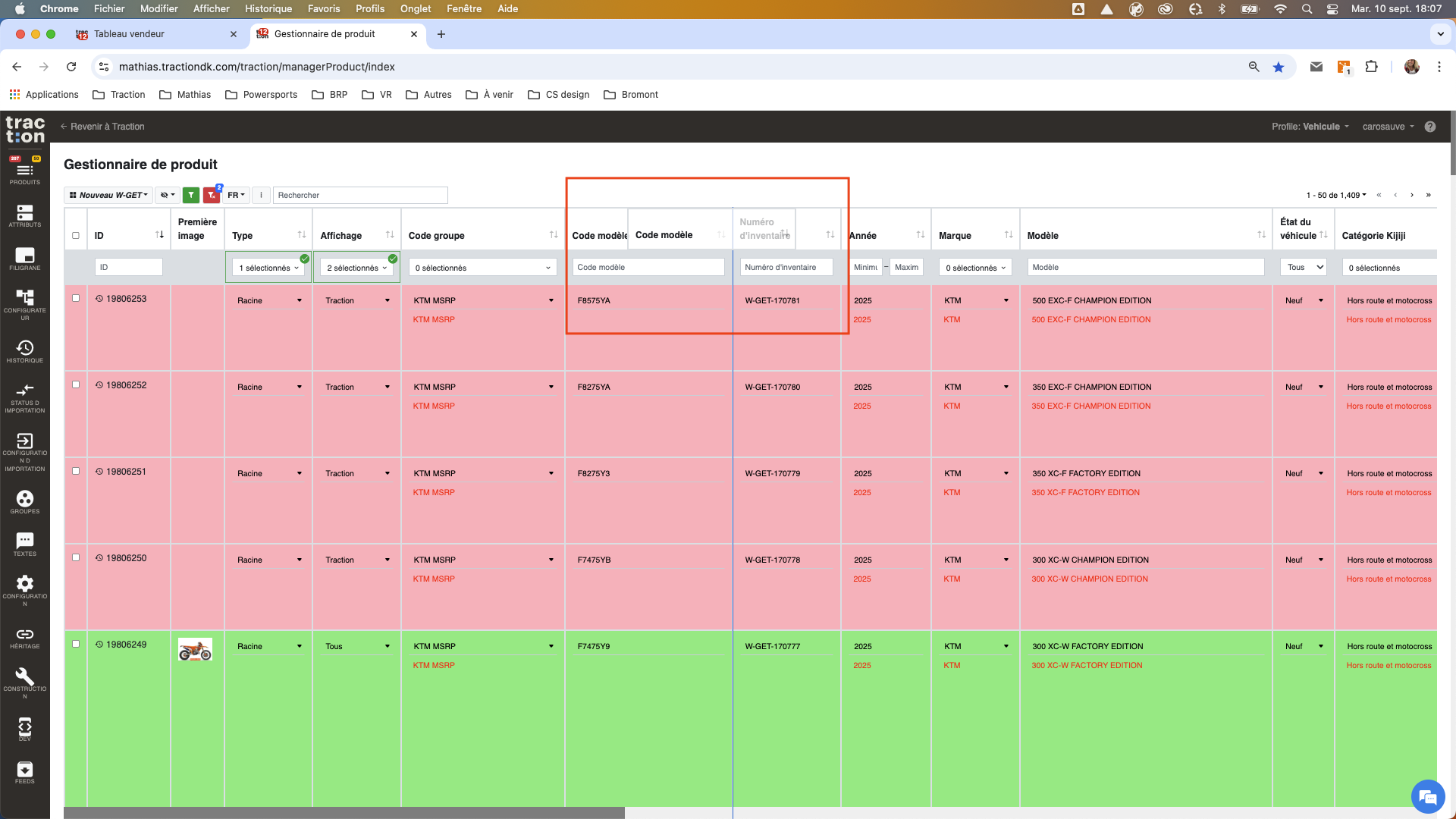
Task: Open the chat bubble widget
Action: [x=1427, y=797]
